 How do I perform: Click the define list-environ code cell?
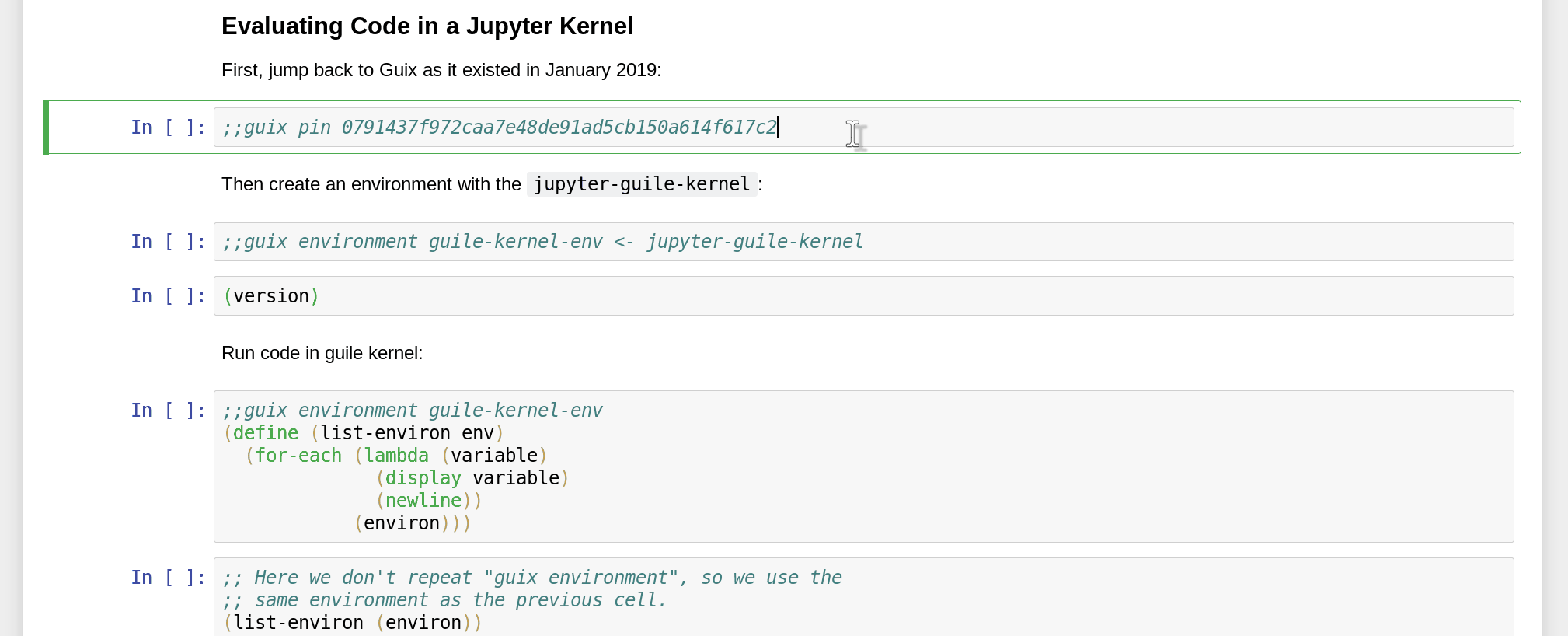coord(863,467)
